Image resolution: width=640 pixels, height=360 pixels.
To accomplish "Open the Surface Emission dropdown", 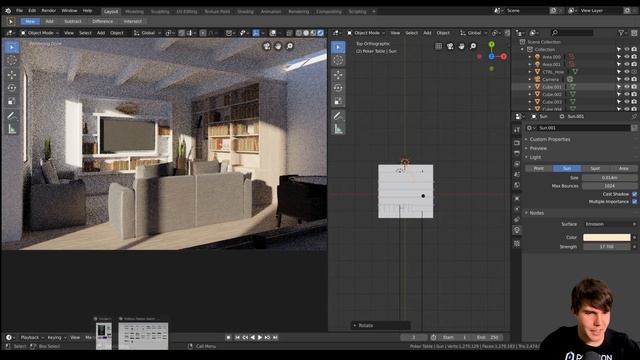I will pyautogui.click(x=610, y=224).
